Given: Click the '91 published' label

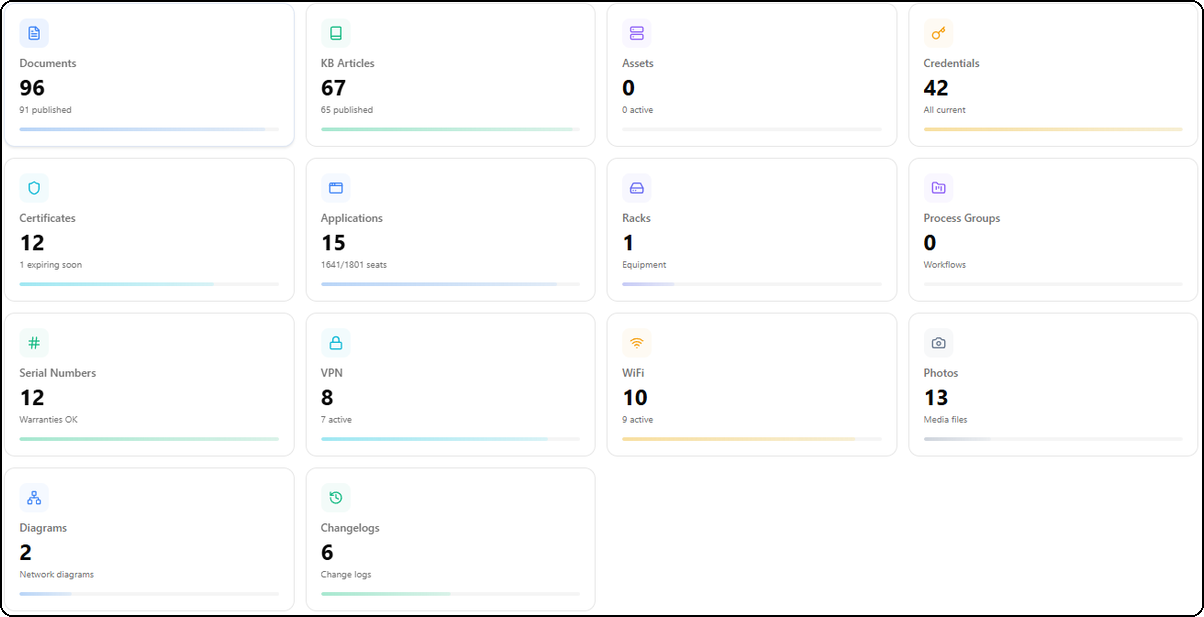Looking at the screenshot, I should [x=44, y=110].
